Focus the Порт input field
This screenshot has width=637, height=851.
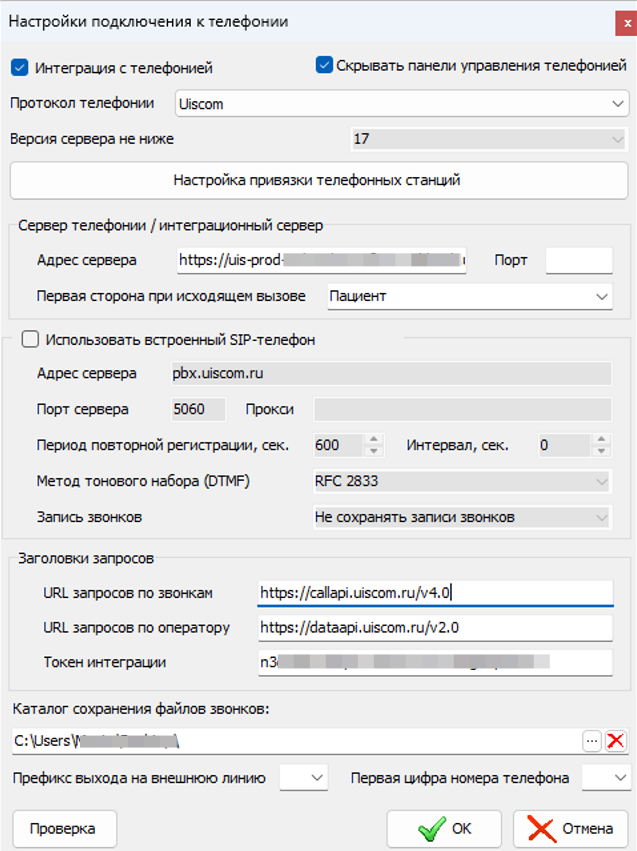pyautogui.click(x=579, y=261)
